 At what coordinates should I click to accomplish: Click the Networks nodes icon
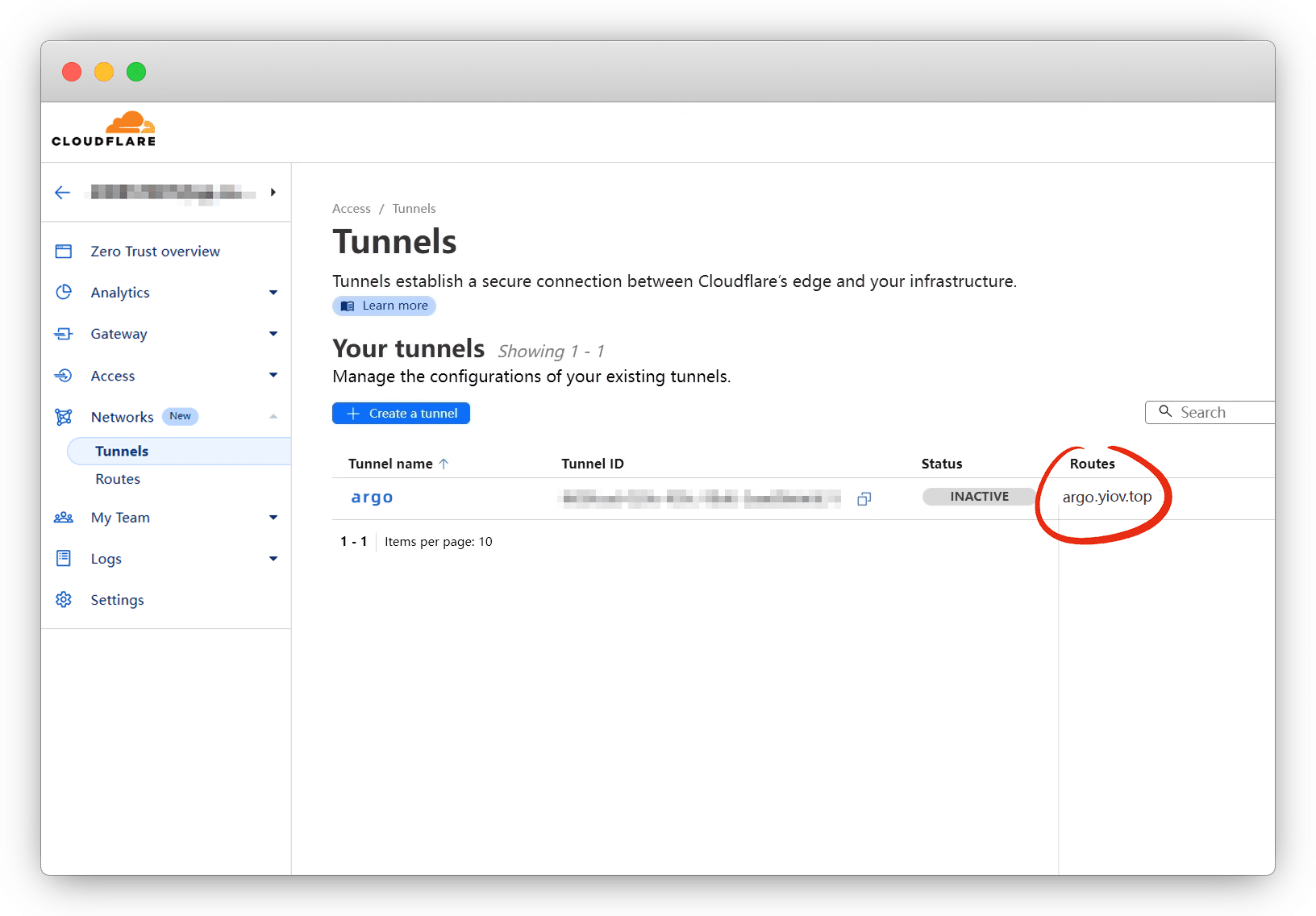point(64,417)
